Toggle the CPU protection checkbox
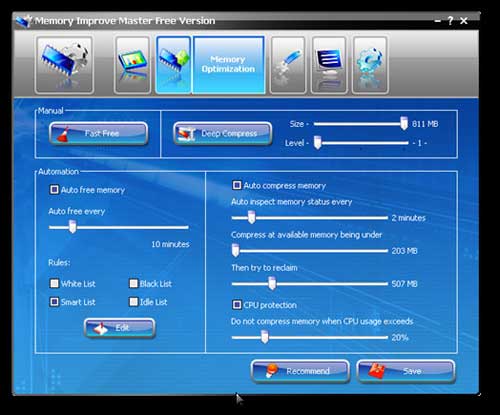 click(x=237, y=305)
